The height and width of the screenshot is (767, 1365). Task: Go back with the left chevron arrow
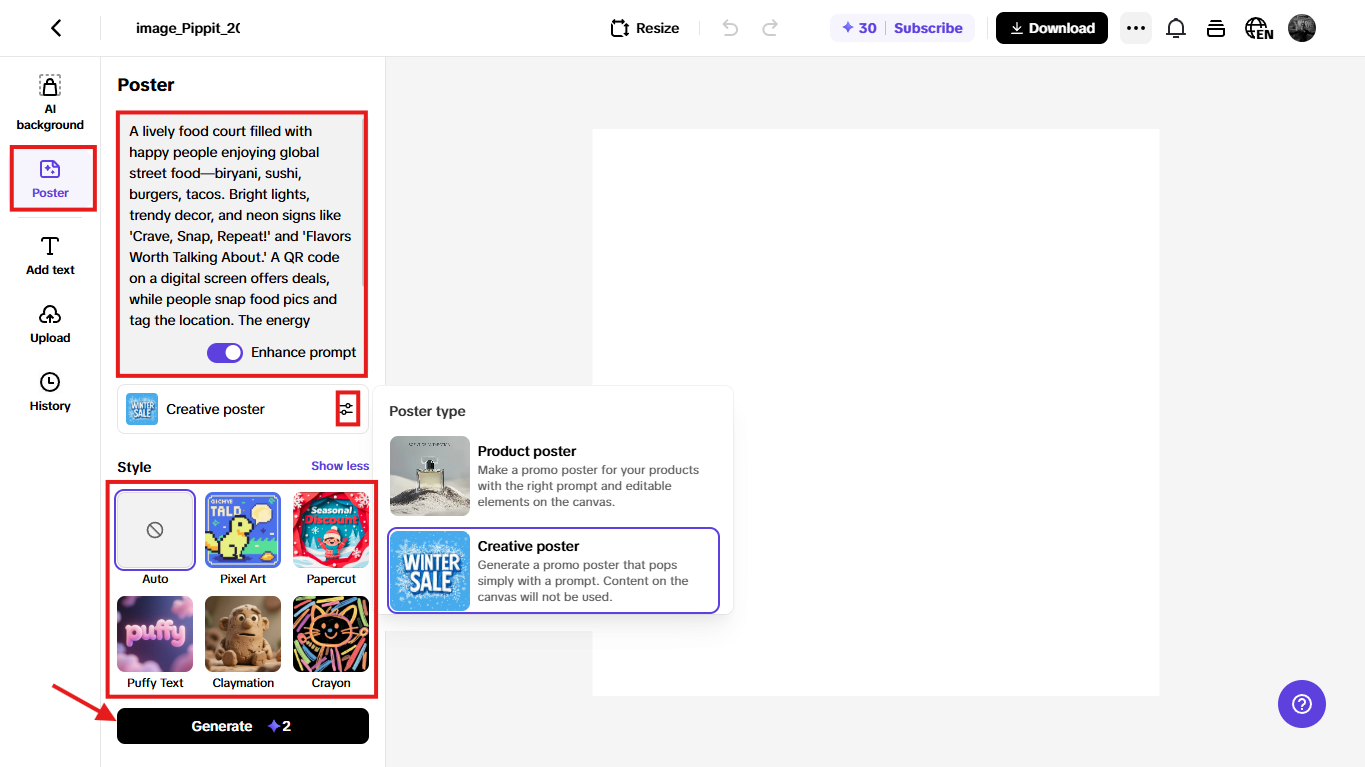56,28
